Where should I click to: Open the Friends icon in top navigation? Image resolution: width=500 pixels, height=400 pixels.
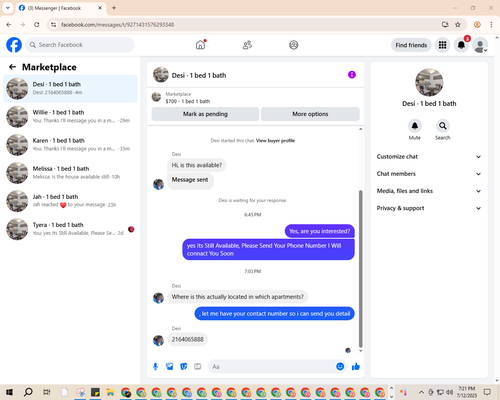tap(247, 45)
